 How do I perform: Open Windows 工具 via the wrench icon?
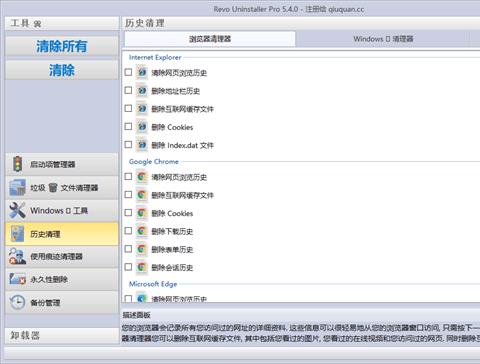tap(17, 210)
